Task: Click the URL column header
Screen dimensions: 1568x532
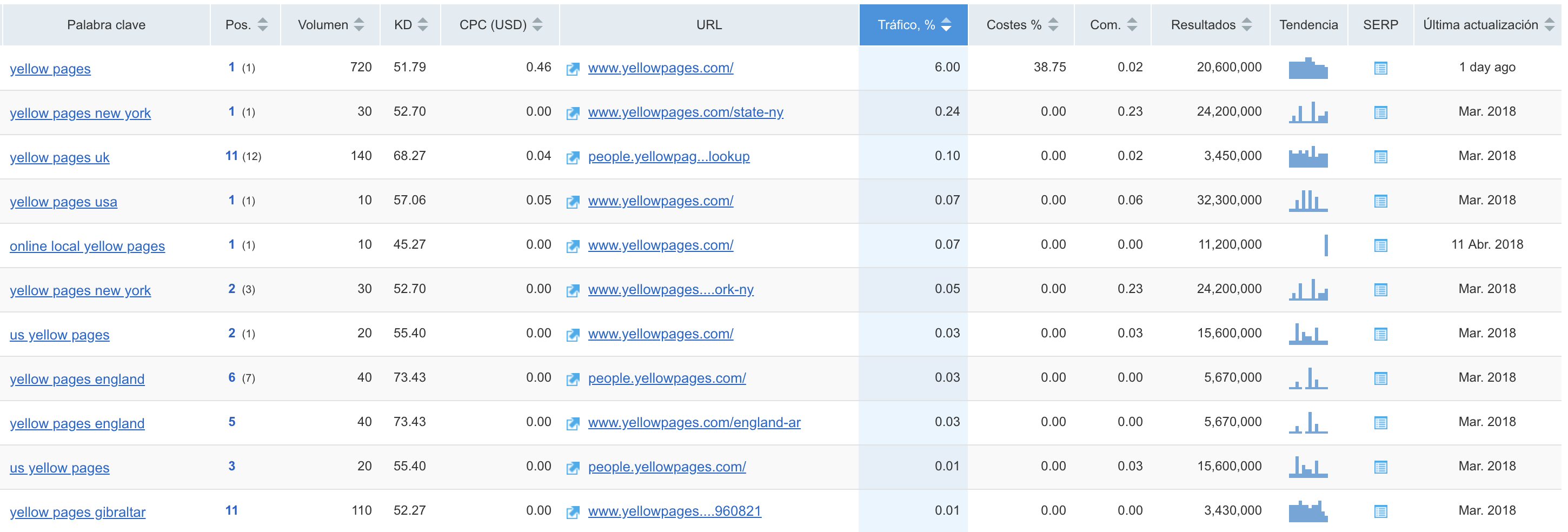Action: [x=709, y=24]
